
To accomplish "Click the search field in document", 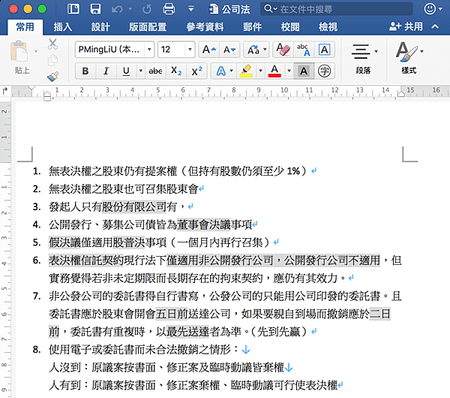I will pyautogui.click(x=337, y=9).
